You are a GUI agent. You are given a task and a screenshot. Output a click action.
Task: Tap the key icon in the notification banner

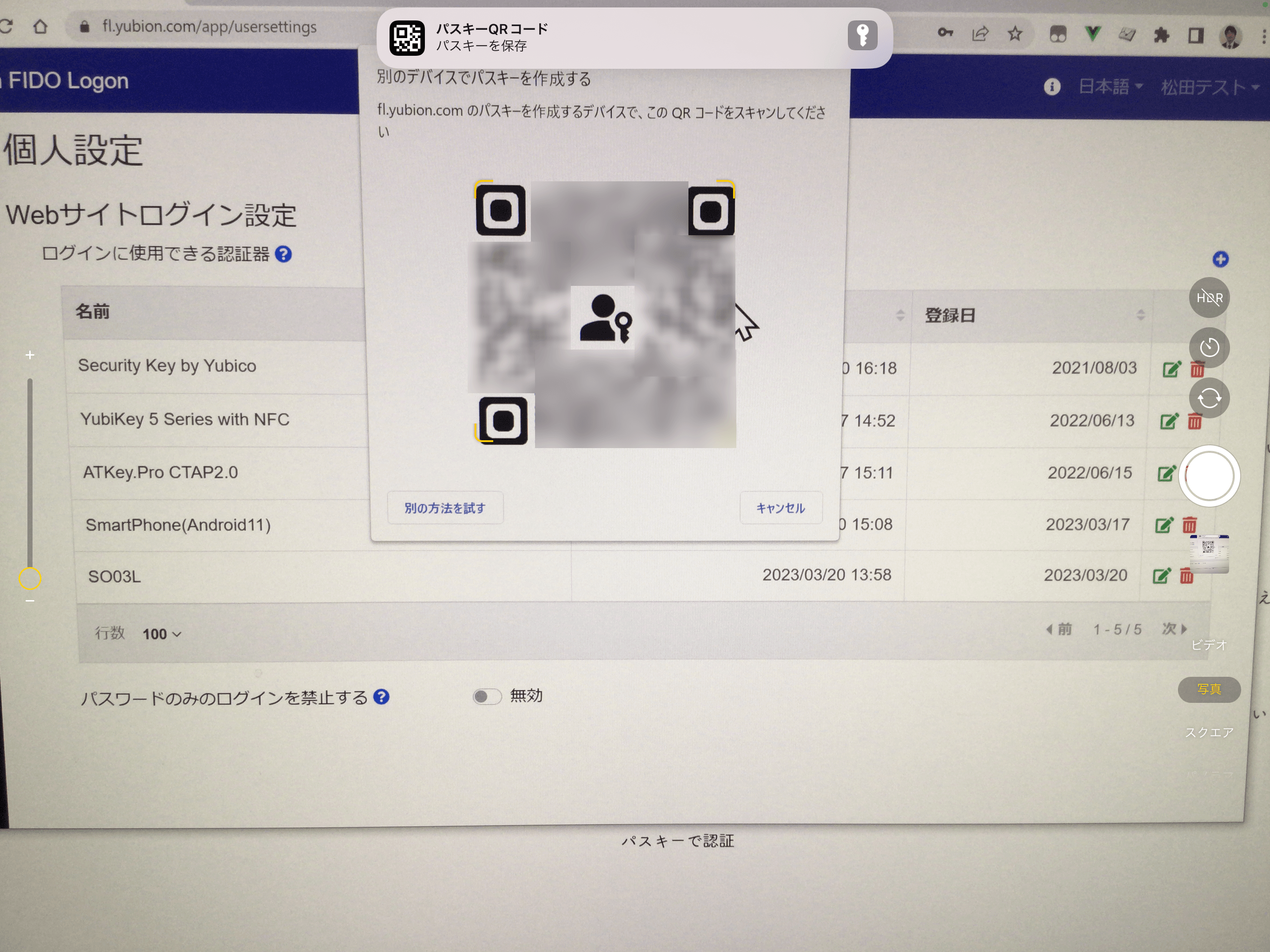(862, 36)
